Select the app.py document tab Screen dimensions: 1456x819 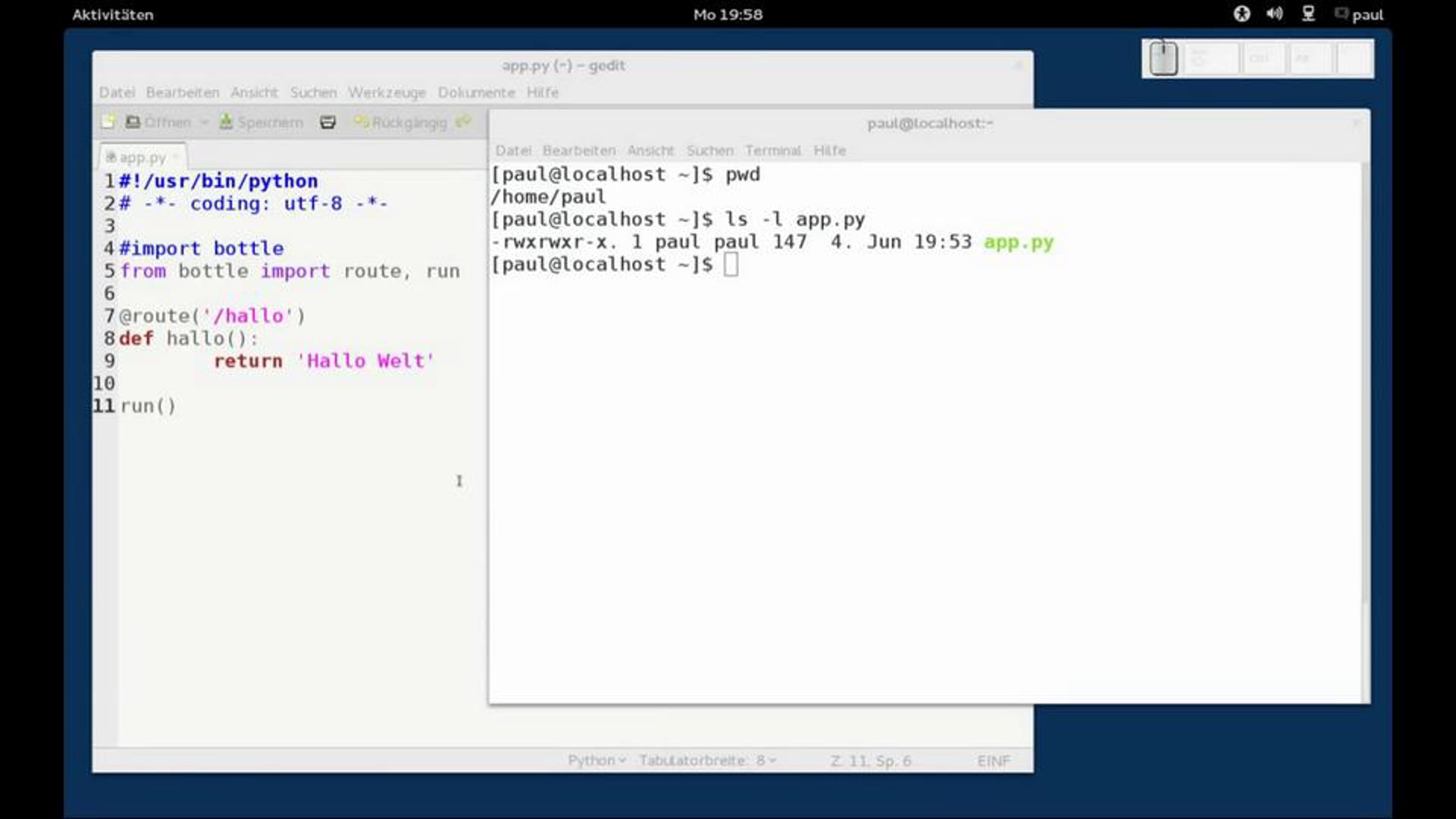142,157
